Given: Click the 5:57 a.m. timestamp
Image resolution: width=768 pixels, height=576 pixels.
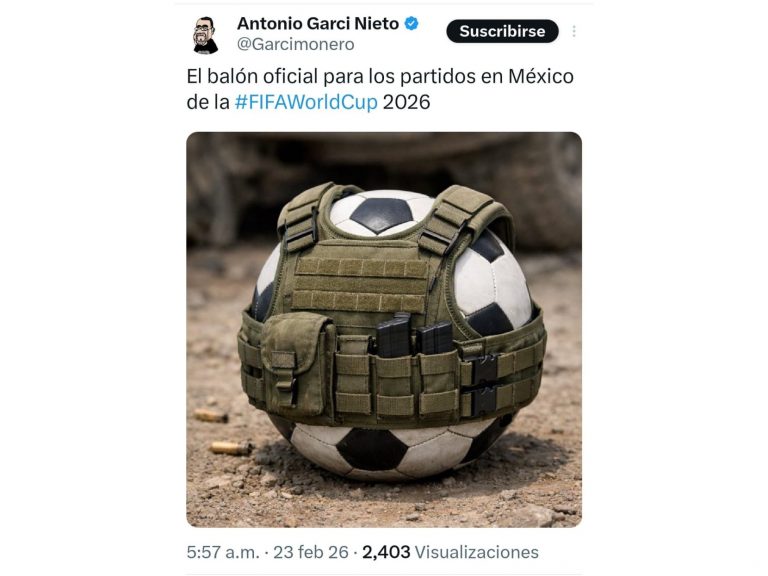Looking at the screenshot, I should pyautogui.click(x=223, y=552).
